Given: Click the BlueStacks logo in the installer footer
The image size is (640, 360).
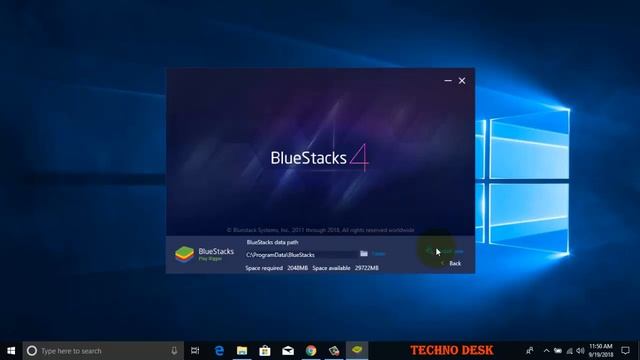Looking at the screenshot, I should tap(204, 254).
